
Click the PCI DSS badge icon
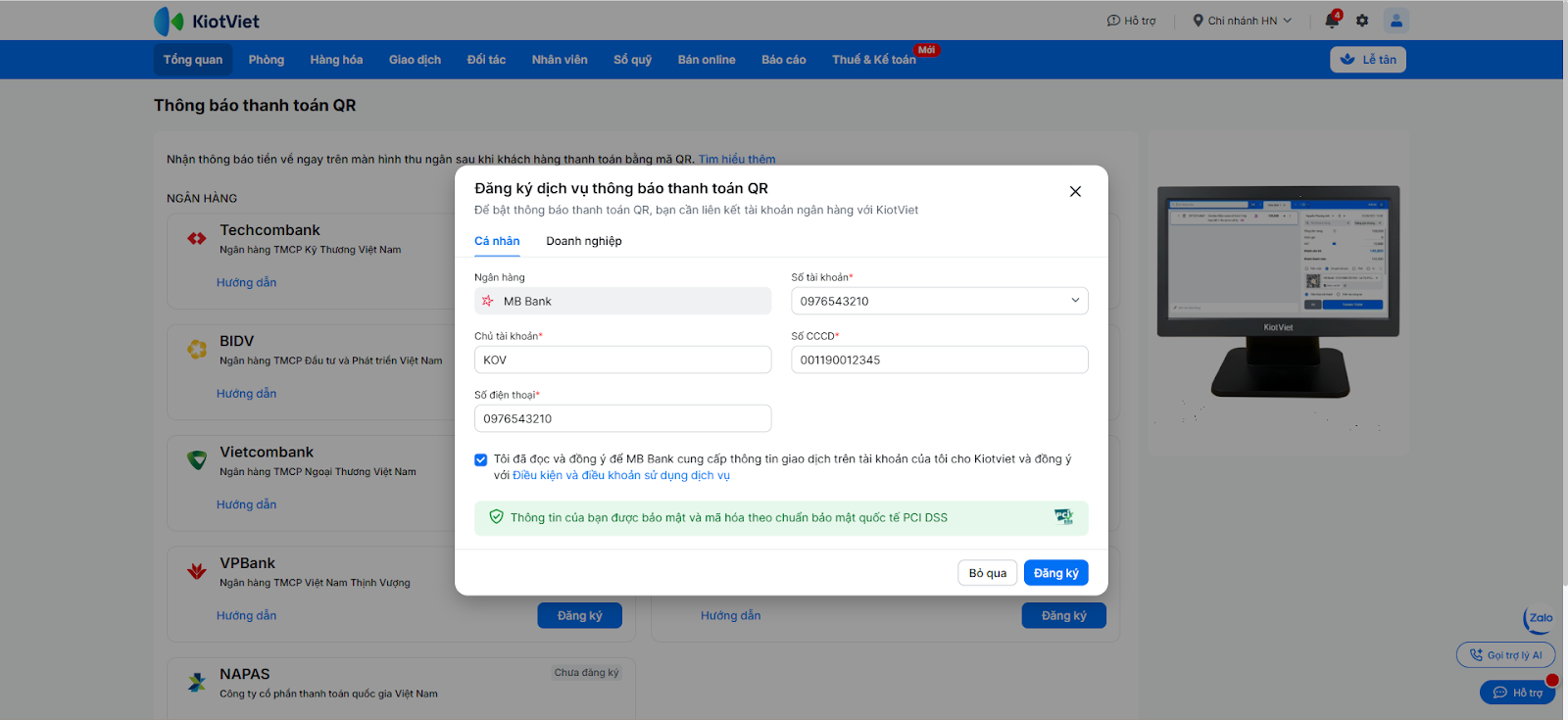pyautogui.click(x=1063, y=517)
